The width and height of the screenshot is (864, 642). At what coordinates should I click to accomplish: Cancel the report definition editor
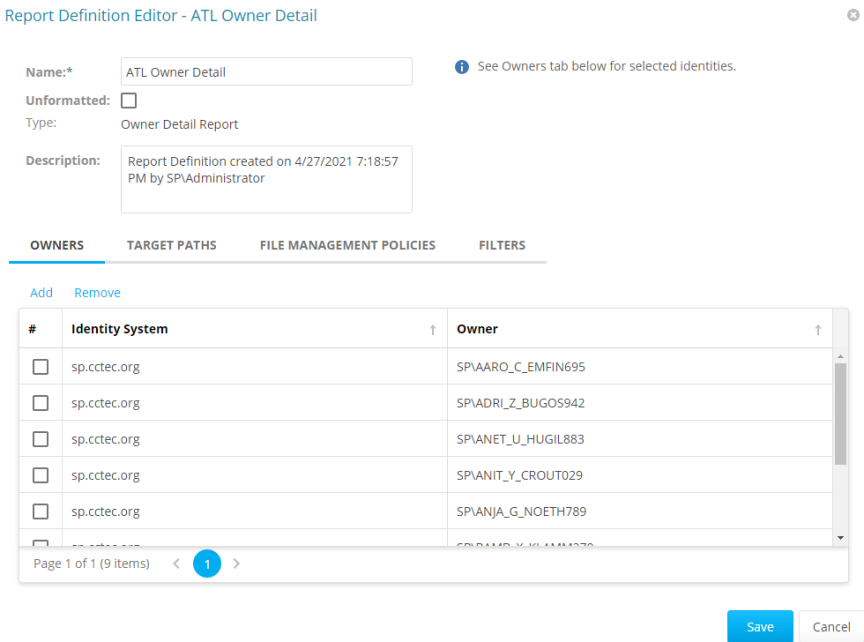[x=831, y=627]
